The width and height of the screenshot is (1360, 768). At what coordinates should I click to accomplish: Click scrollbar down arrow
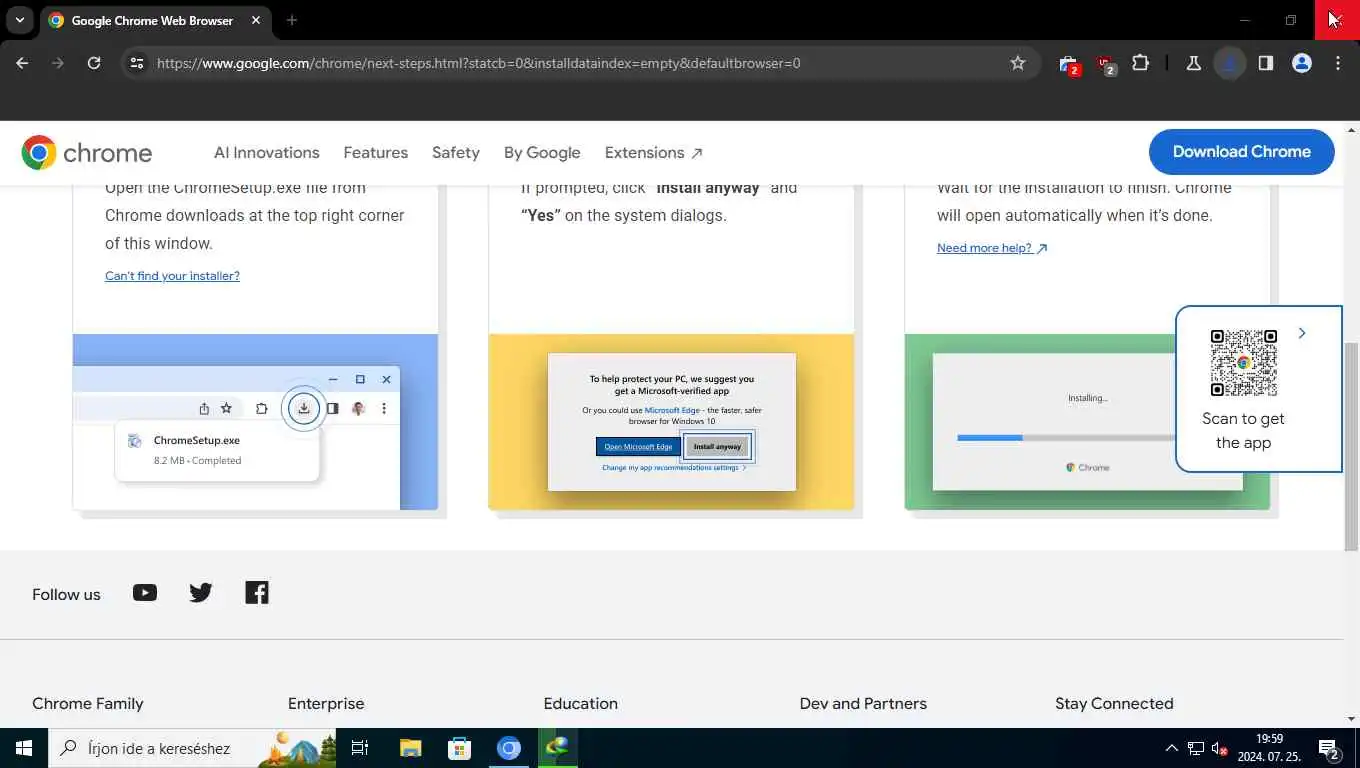coord(1351,719)
